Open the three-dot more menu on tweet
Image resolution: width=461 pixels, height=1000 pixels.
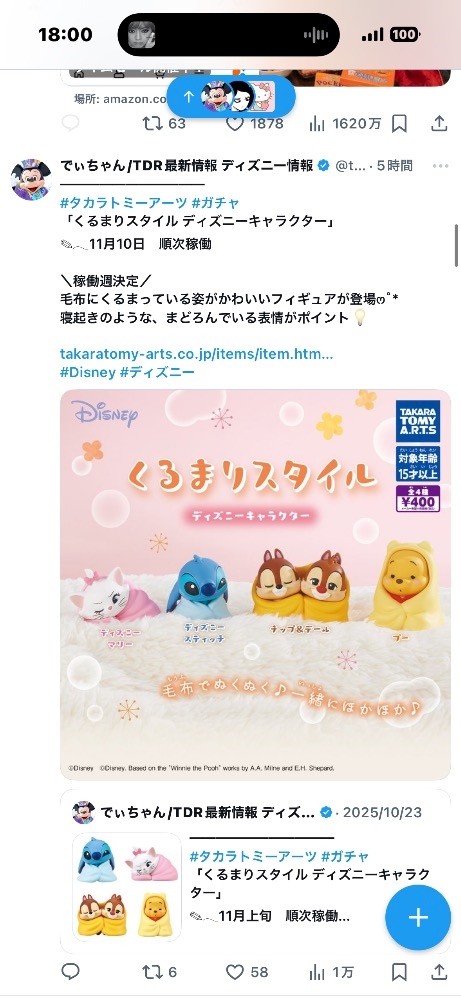pyautogui.click(x=441, y=166)
